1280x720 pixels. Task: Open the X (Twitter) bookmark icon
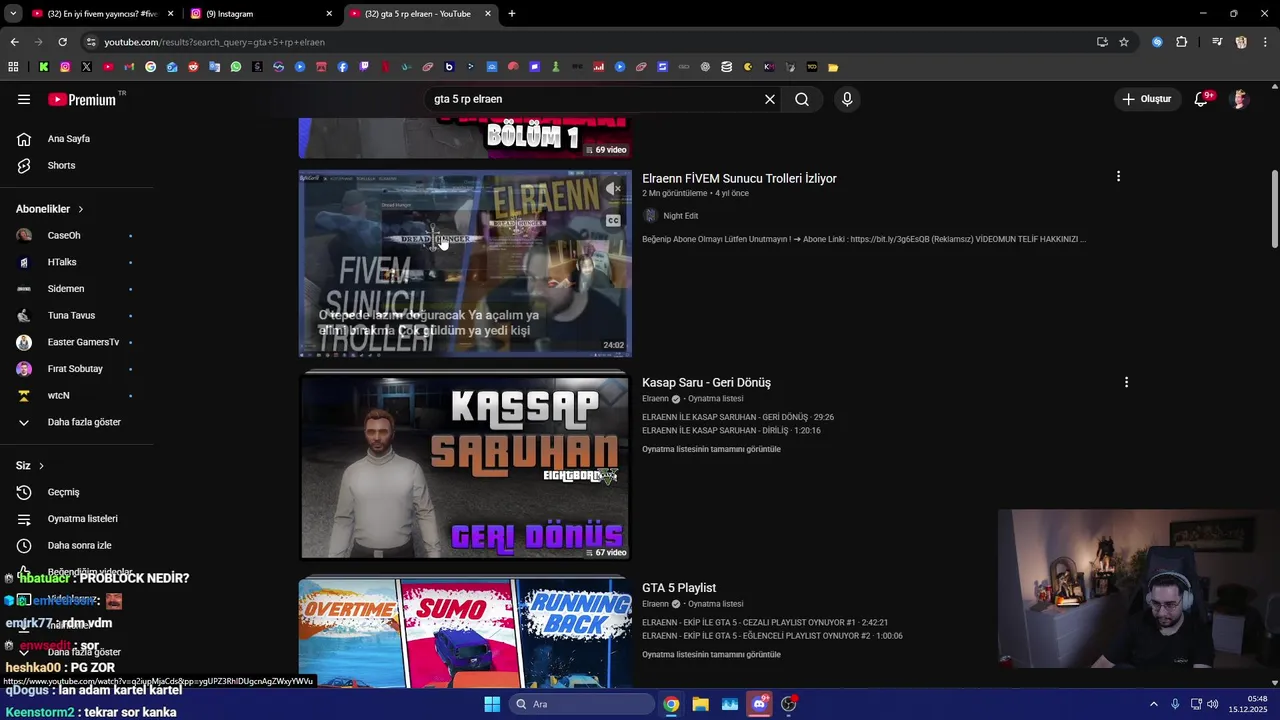click(86, 67)
